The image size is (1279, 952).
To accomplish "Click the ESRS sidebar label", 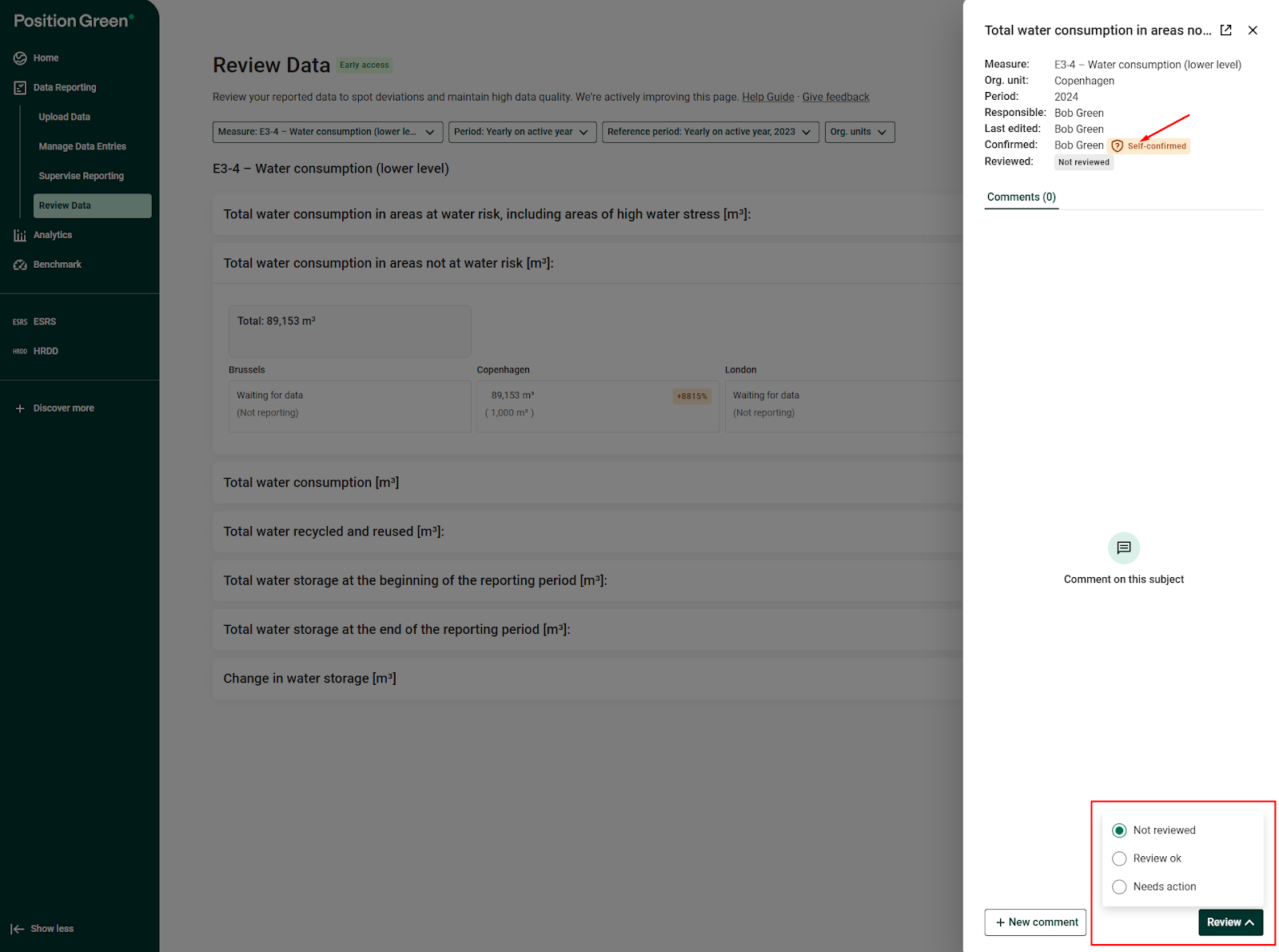I will click(x=45, y=322).
